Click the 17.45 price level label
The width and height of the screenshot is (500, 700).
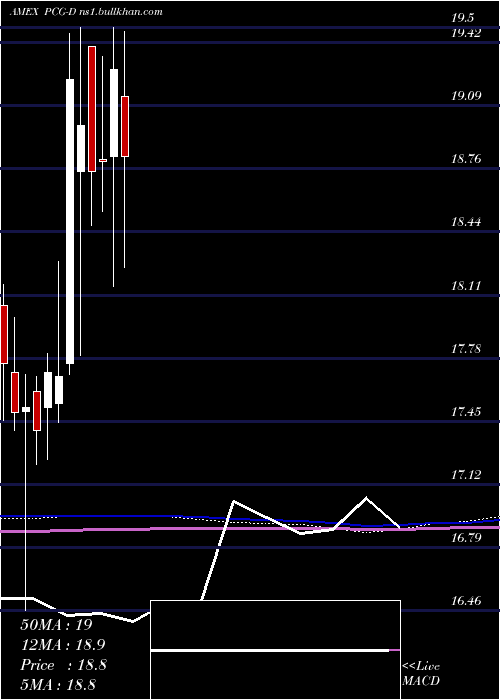point(467,411)
